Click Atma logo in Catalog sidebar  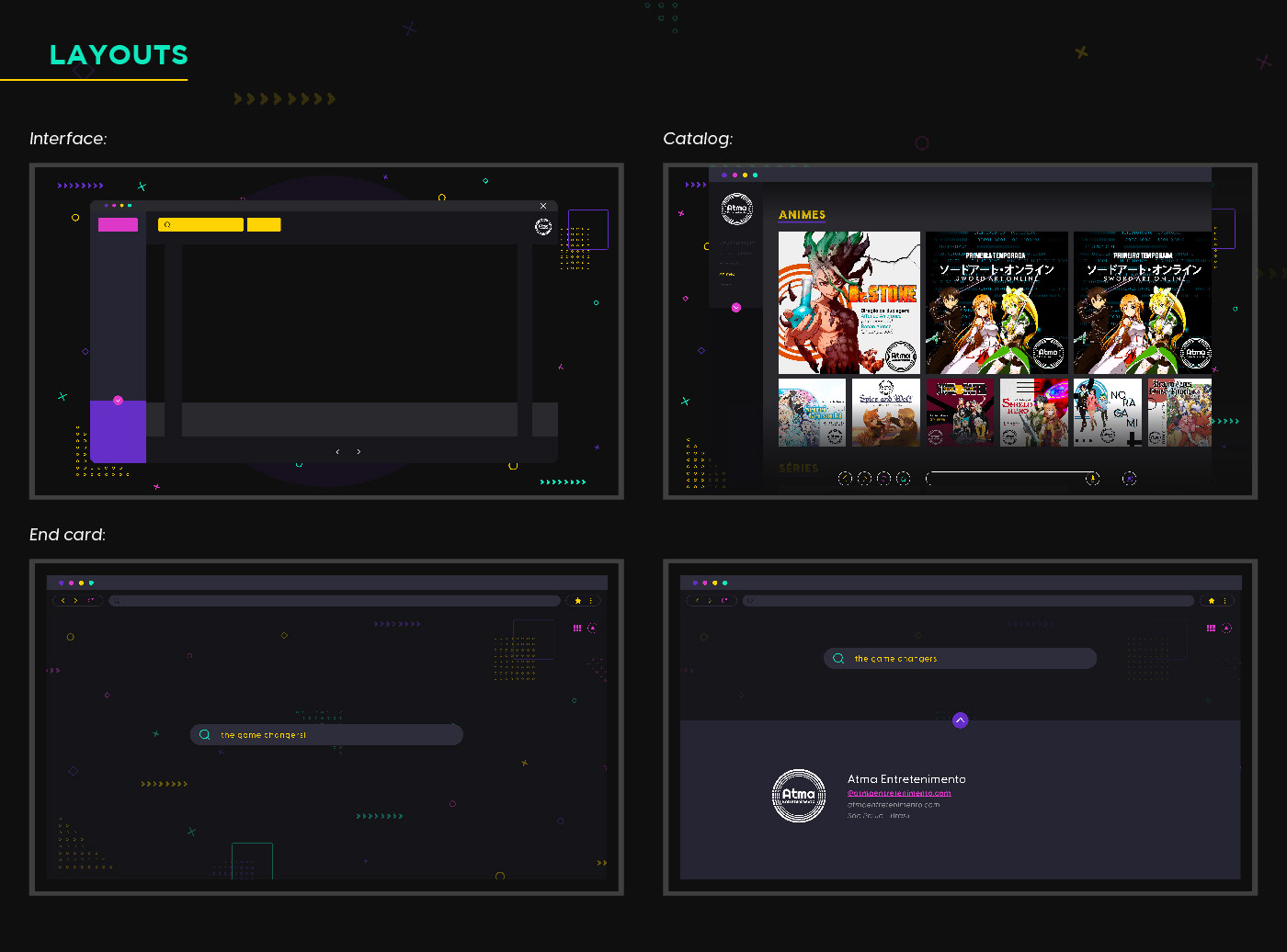pos(736,210)
